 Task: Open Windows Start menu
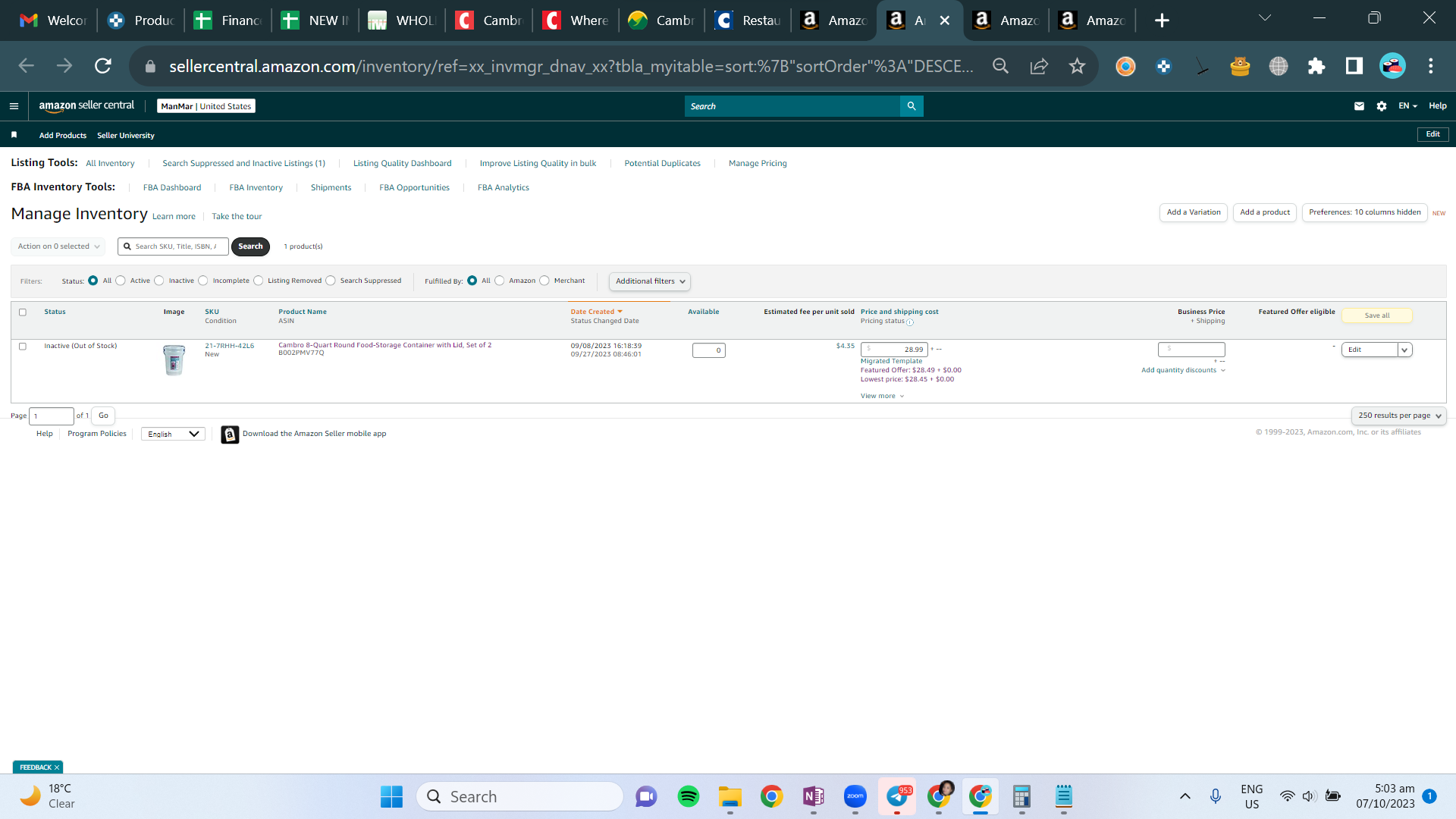391,796
